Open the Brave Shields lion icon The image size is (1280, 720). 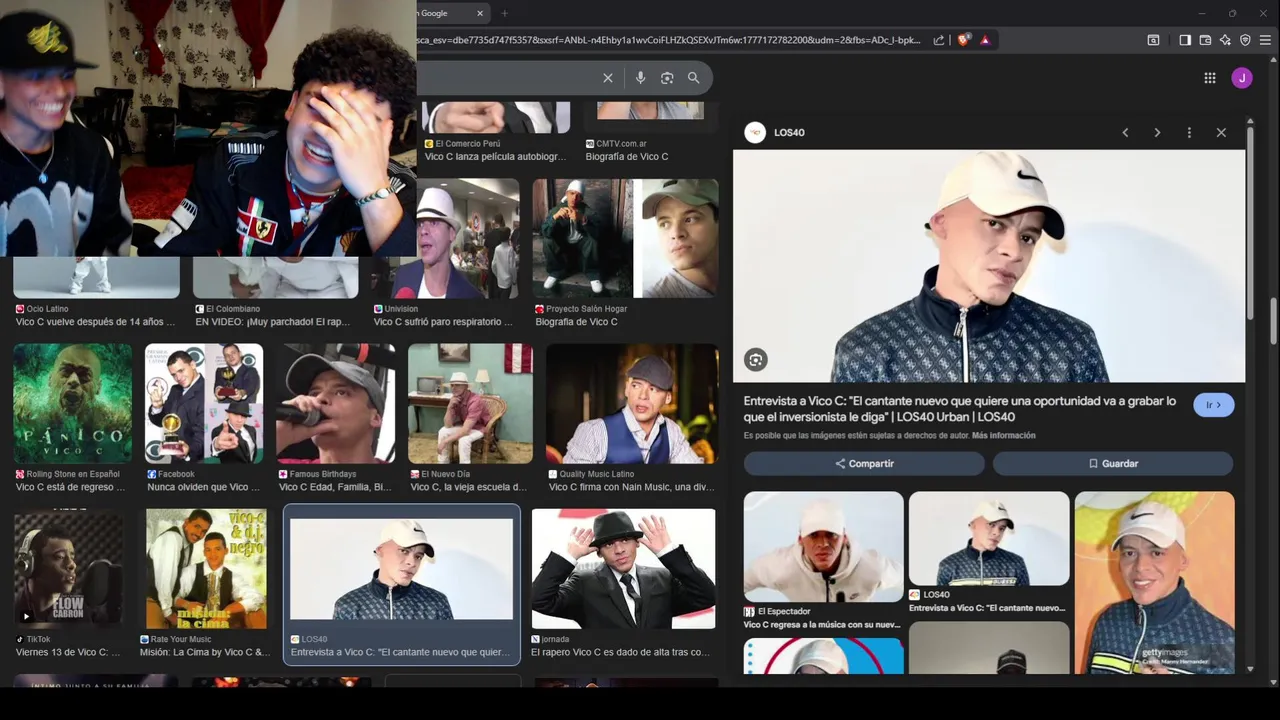tap(963, 40)
